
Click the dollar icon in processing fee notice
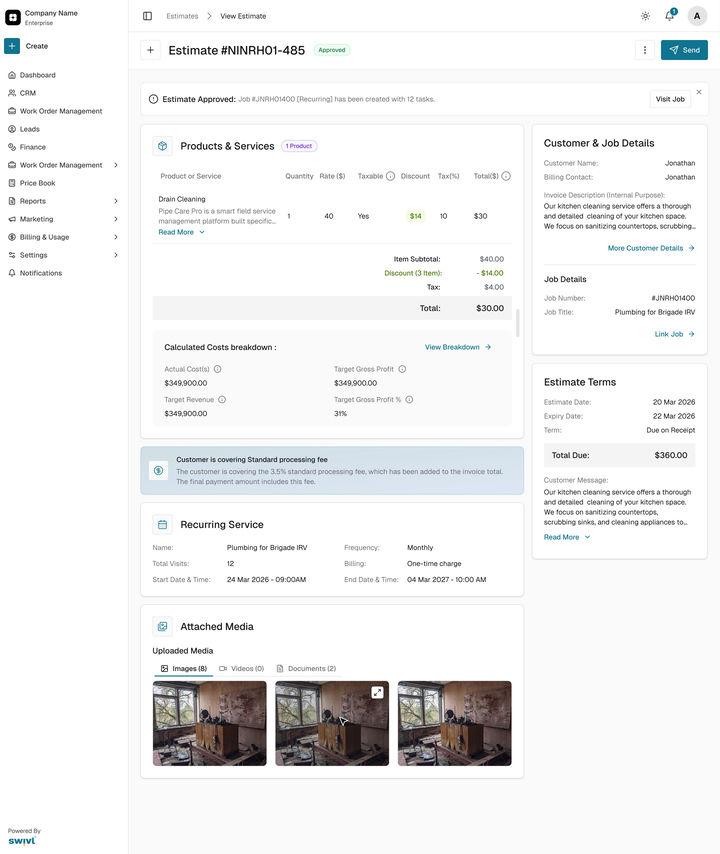(x=158, y=471)
